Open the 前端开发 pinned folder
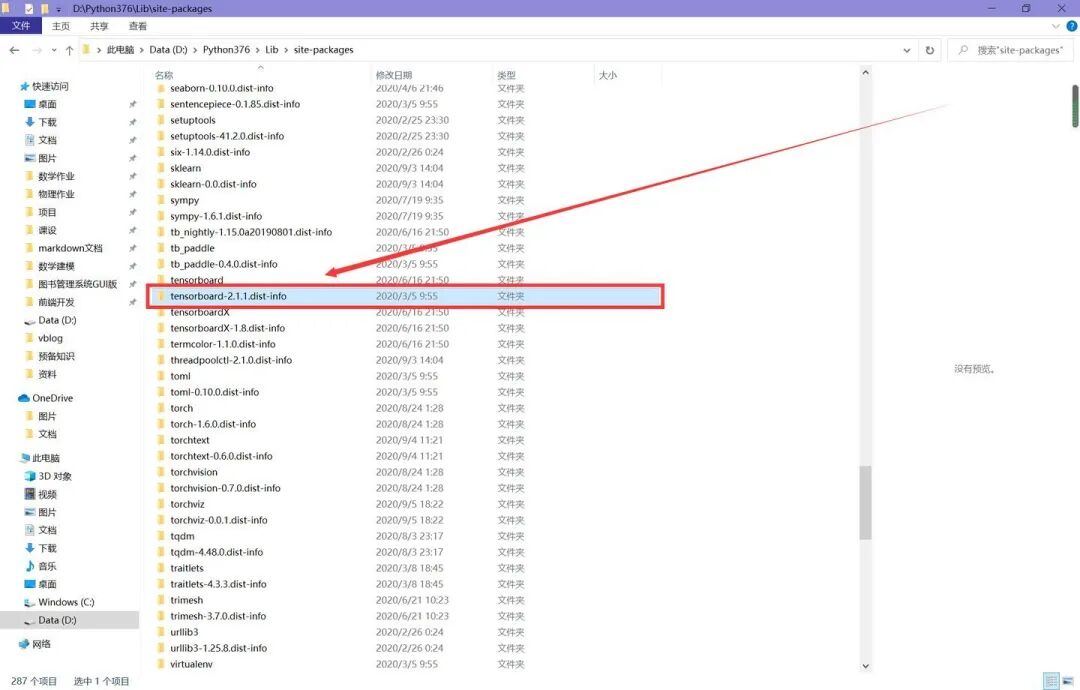Screen dimensions: 1080x690 (56, 302)
